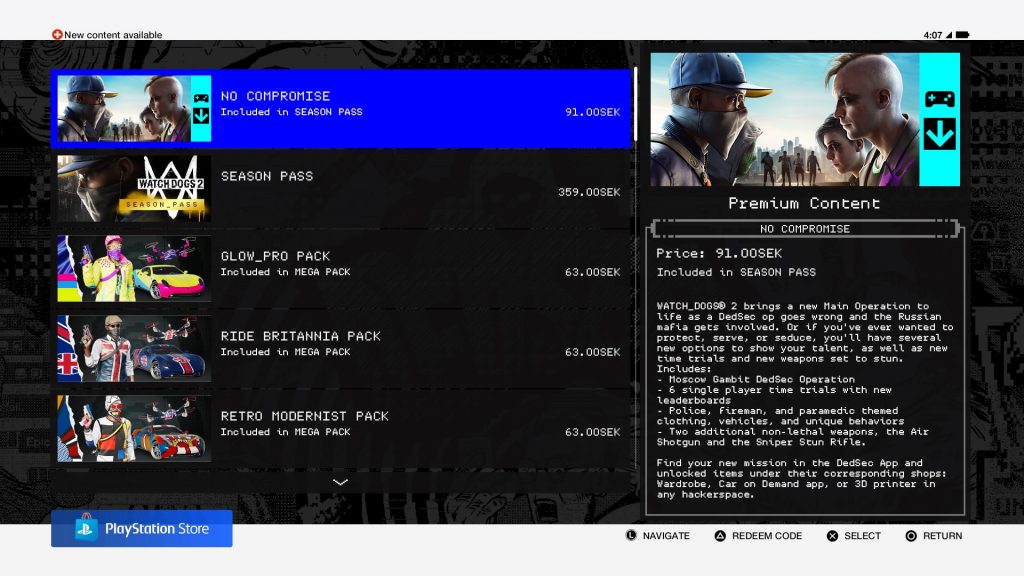Click the Premium Content heading
The height and width of the screenshot is (576, 1024).
pyautogui.click(x=805, y=203)
